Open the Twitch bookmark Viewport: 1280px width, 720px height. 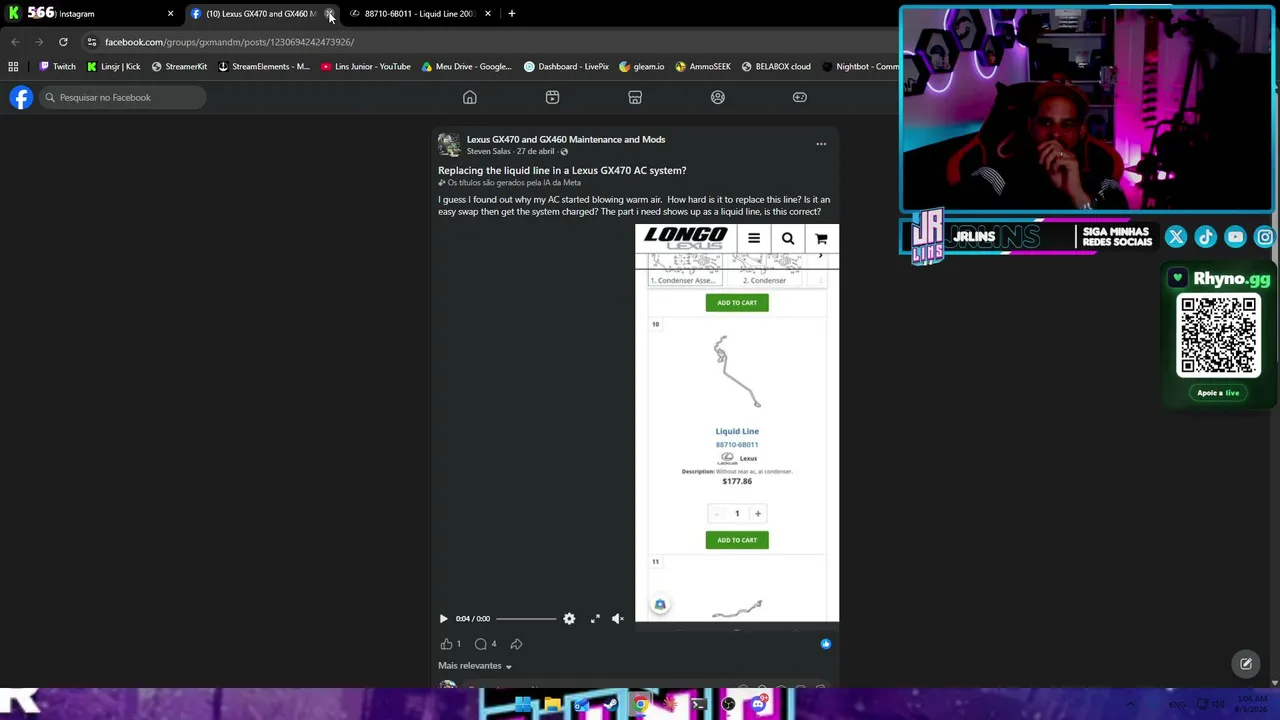click(57, 67)
